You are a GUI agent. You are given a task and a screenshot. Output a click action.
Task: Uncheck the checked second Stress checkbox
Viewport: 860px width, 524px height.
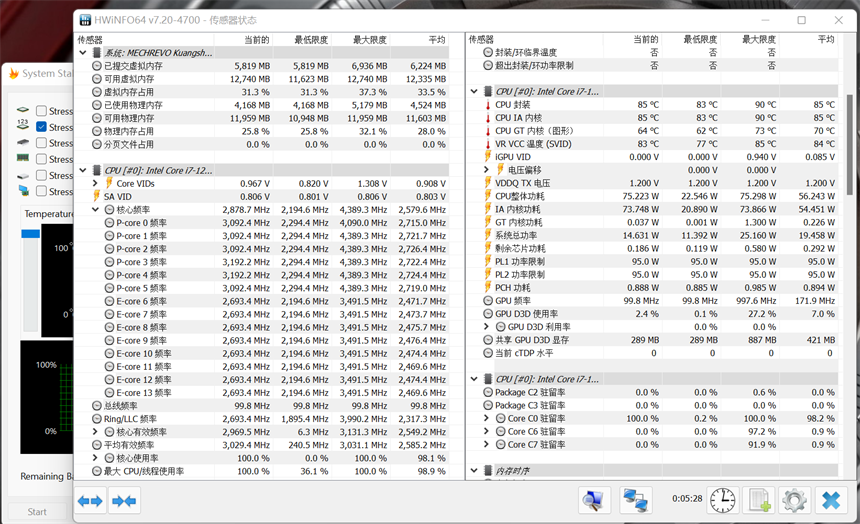41,127
